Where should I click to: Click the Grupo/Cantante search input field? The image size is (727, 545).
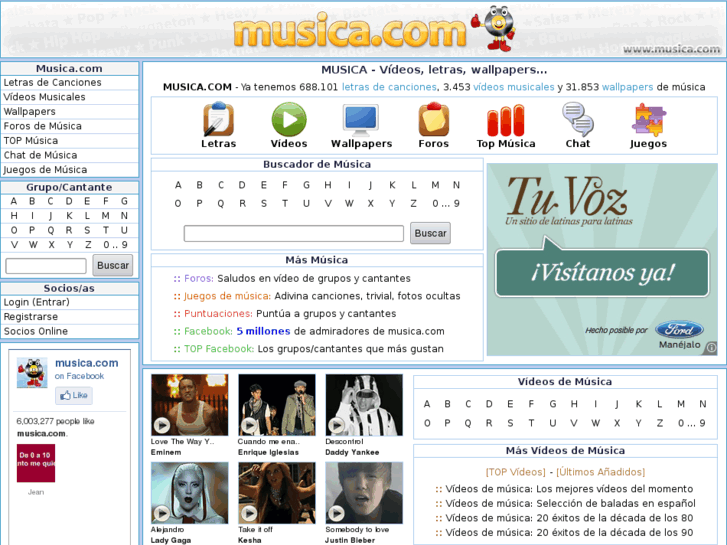[x=46, y=266]
